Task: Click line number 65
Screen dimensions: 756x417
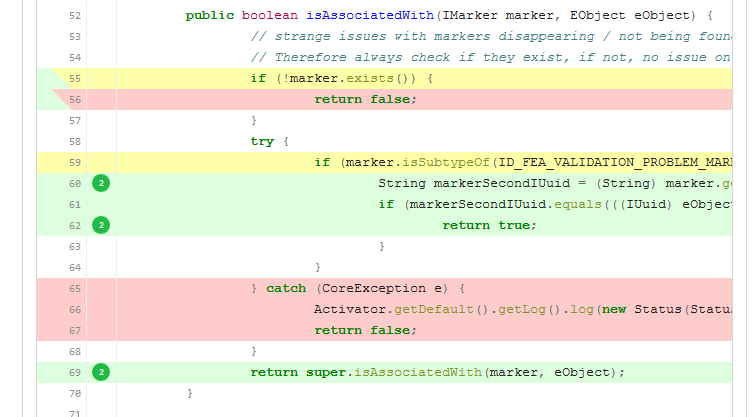Action: click(x=75, y=289)
